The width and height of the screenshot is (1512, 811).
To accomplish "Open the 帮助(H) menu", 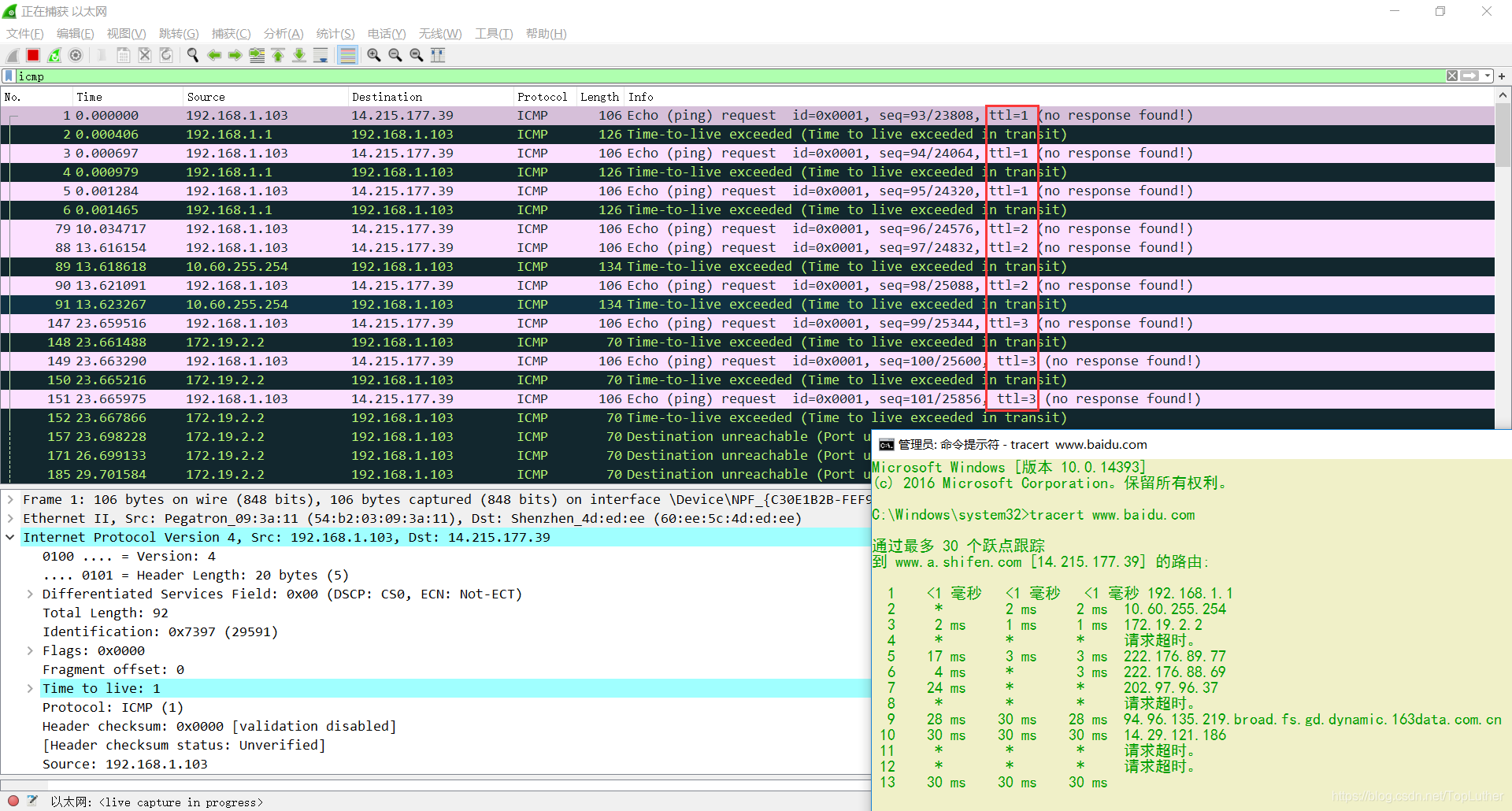I will pos(547,34).
